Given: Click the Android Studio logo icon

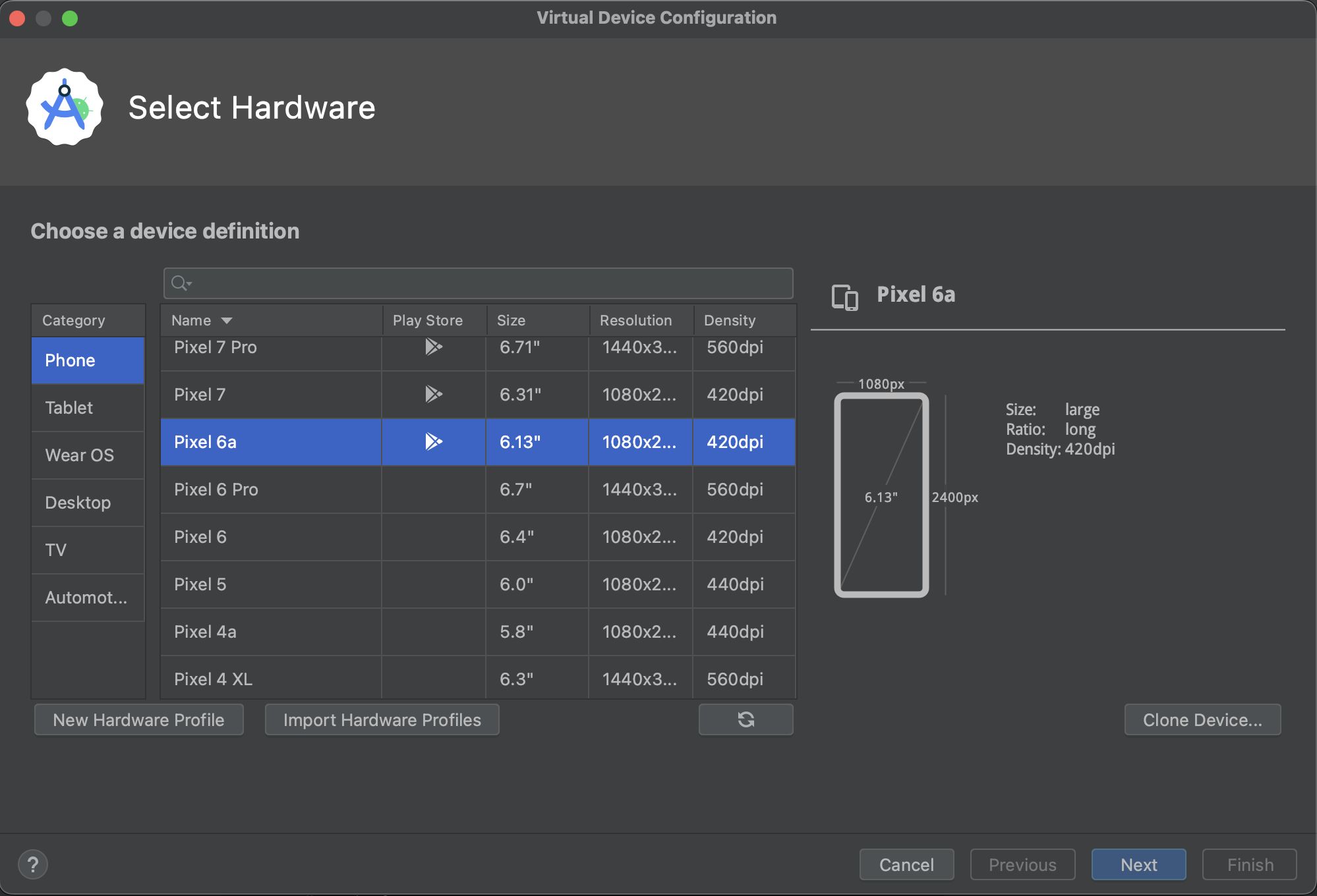Looking at the screenshot, I should tap(65, 107).
